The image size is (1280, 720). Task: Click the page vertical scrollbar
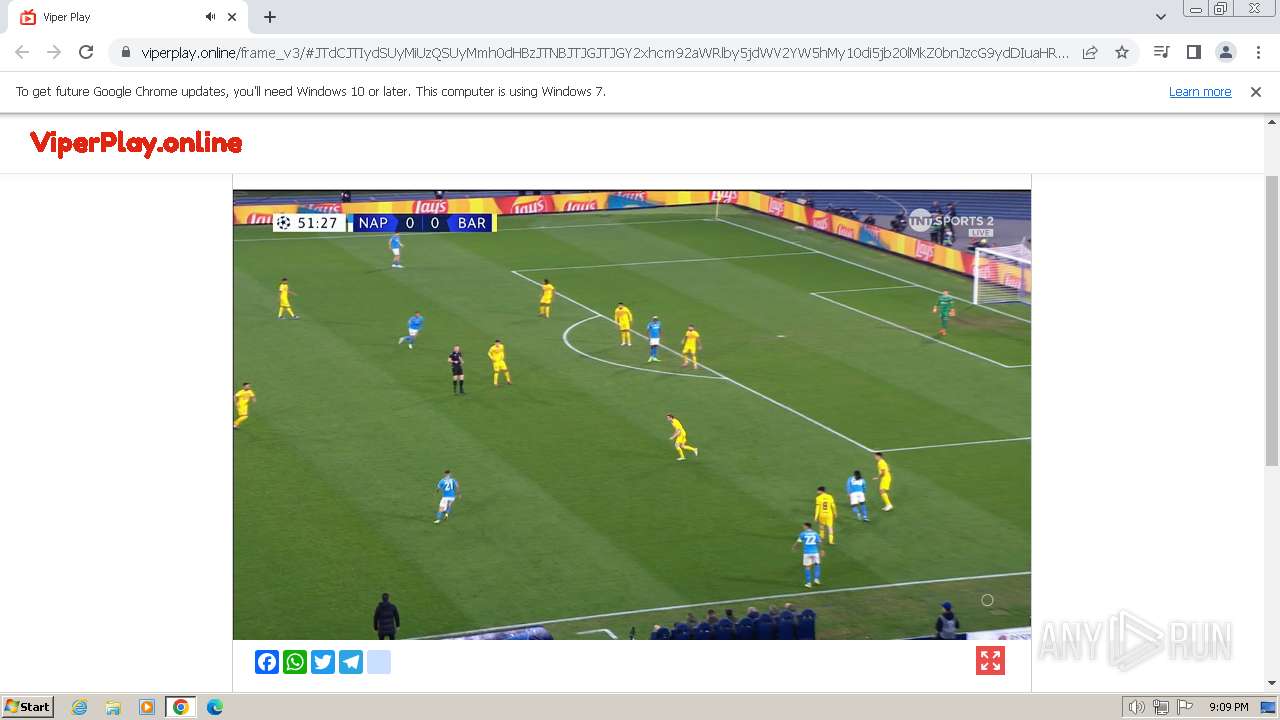coord(1272,320)
